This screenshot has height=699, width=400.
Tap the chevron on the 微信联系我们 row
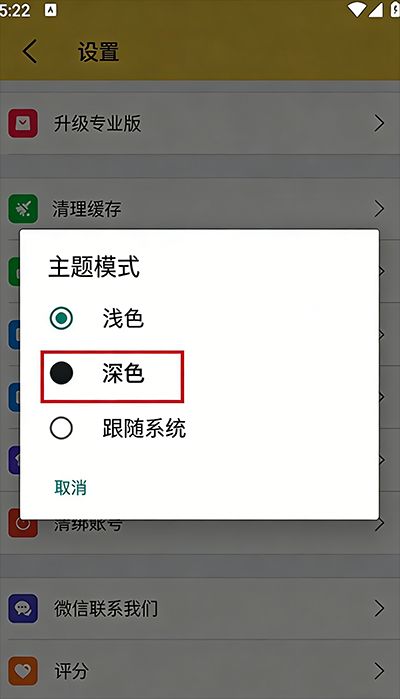pyautogui.click(x=379, y=608)
